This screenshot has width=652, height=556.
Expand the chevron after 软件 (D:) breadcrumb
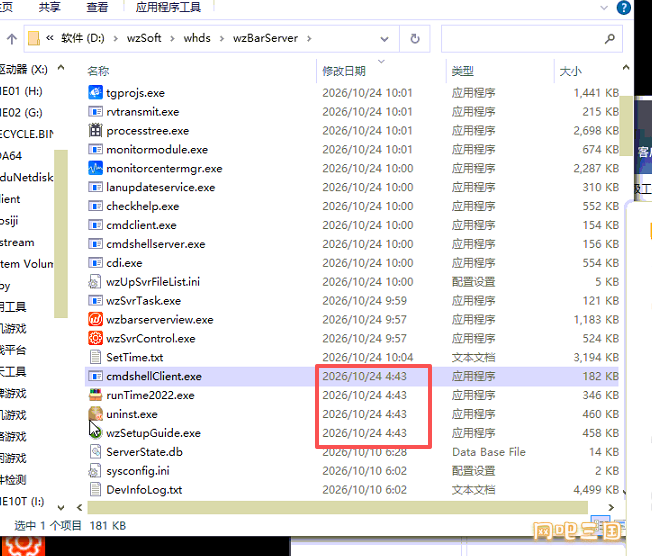point(116,39)
